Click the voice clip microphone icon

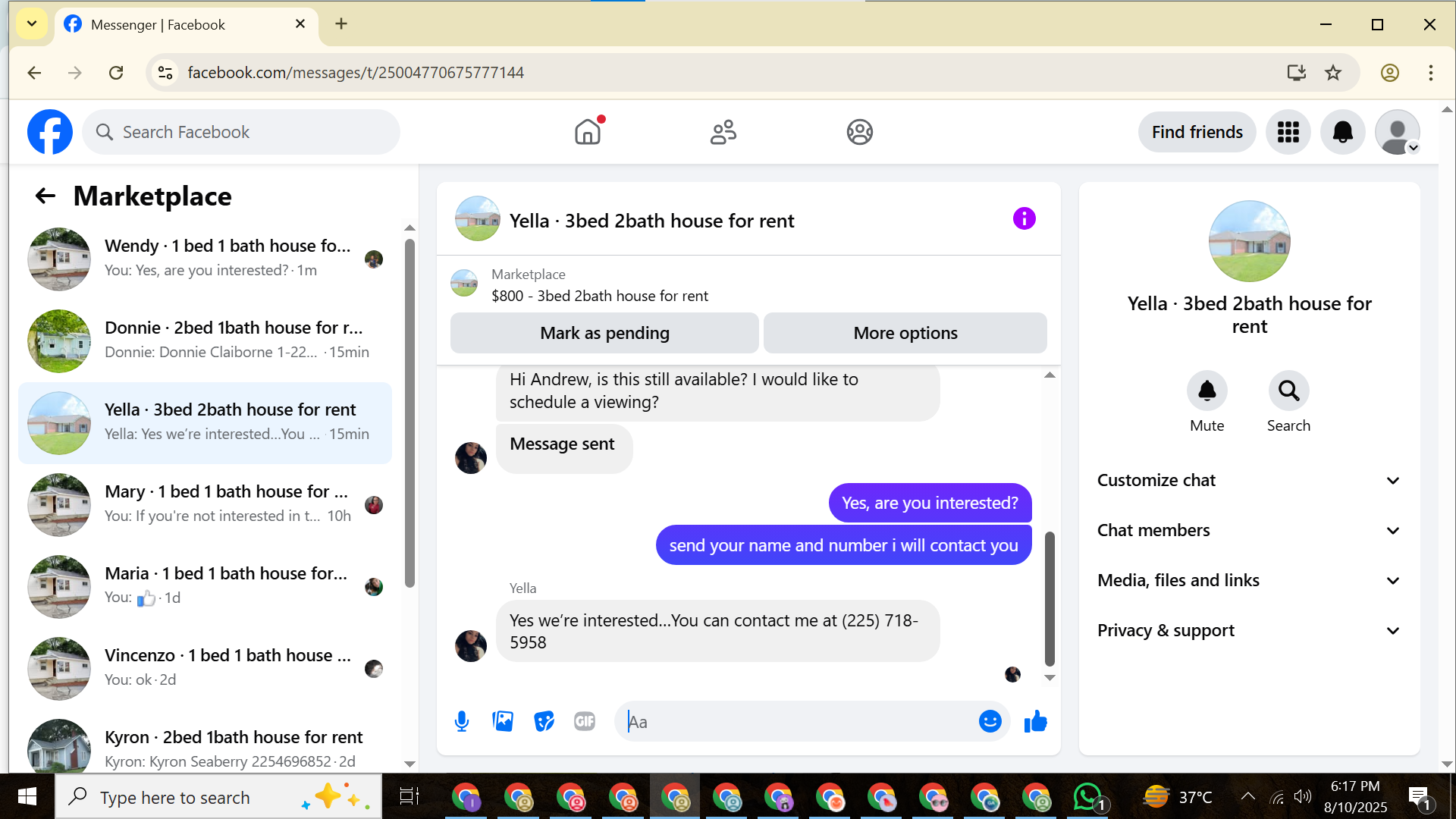pyautogui.click(x=461, y=721)
